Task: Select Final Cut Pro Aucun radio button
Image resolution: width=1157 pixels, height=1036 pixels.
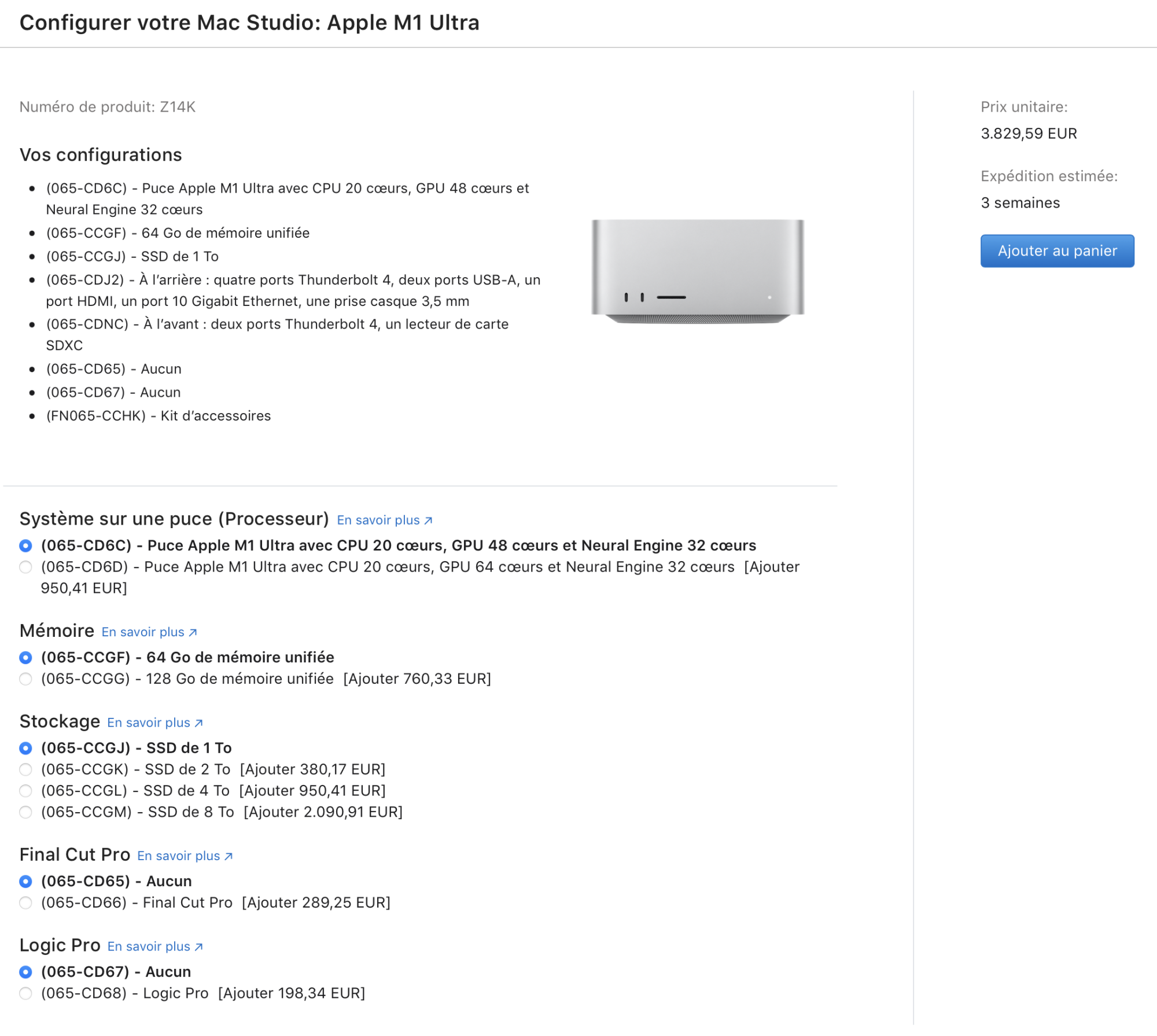Action: click(x=25, y=881)
